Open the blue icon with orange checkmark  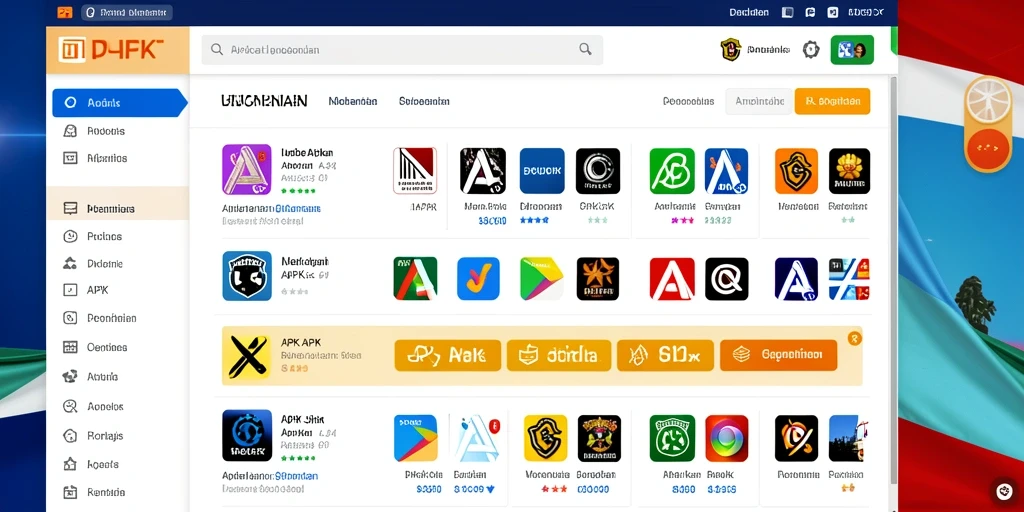478,278
